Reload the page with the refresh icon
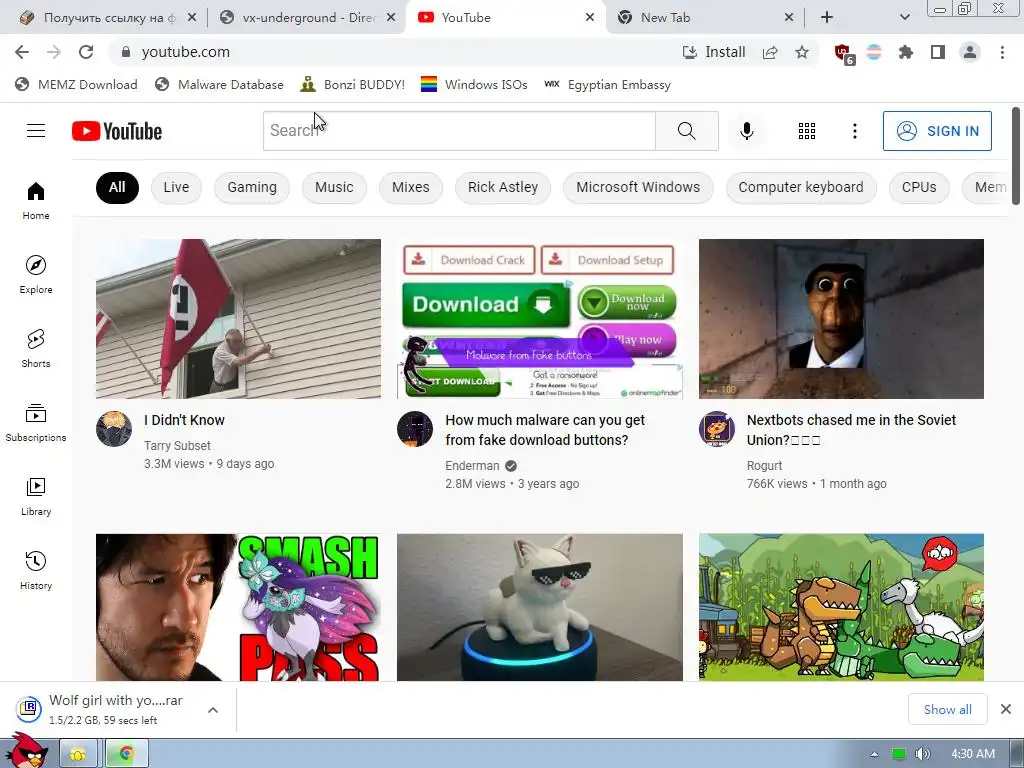Screen dimensions: 1024x768 tap(86, 52)
